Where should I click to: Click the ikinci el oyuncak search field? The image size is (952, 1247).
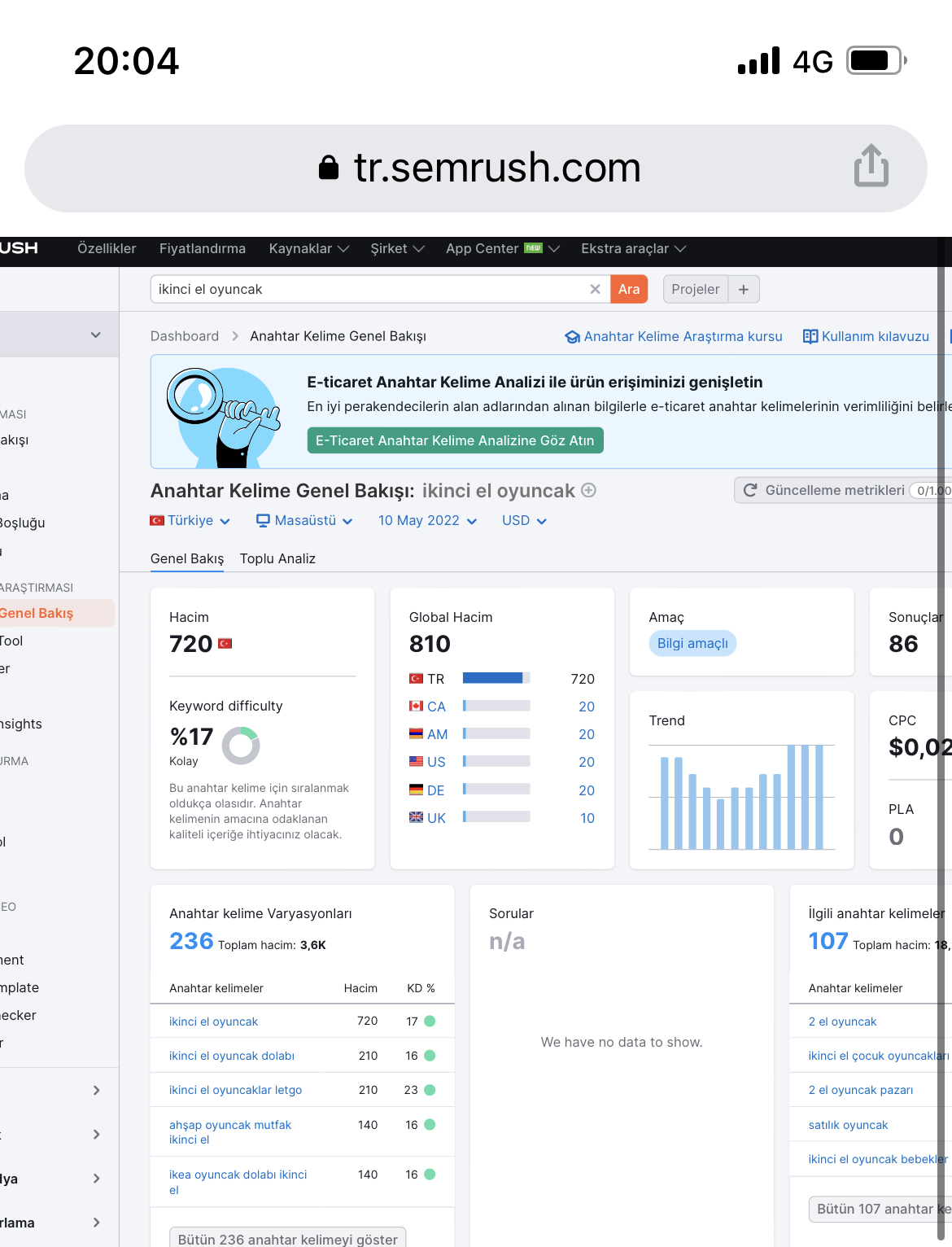370,289
